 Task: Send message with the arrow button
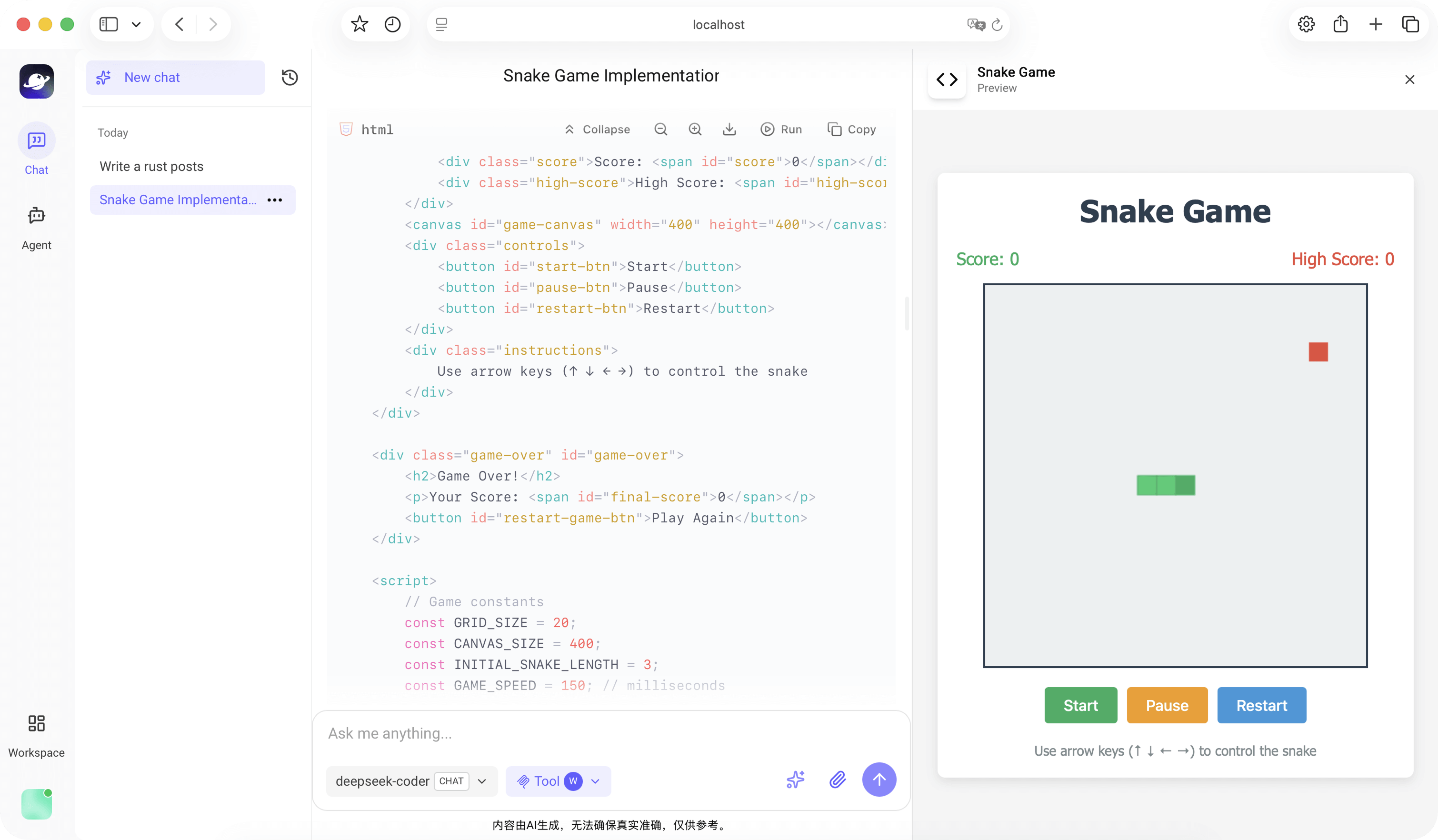pos(879,780)
